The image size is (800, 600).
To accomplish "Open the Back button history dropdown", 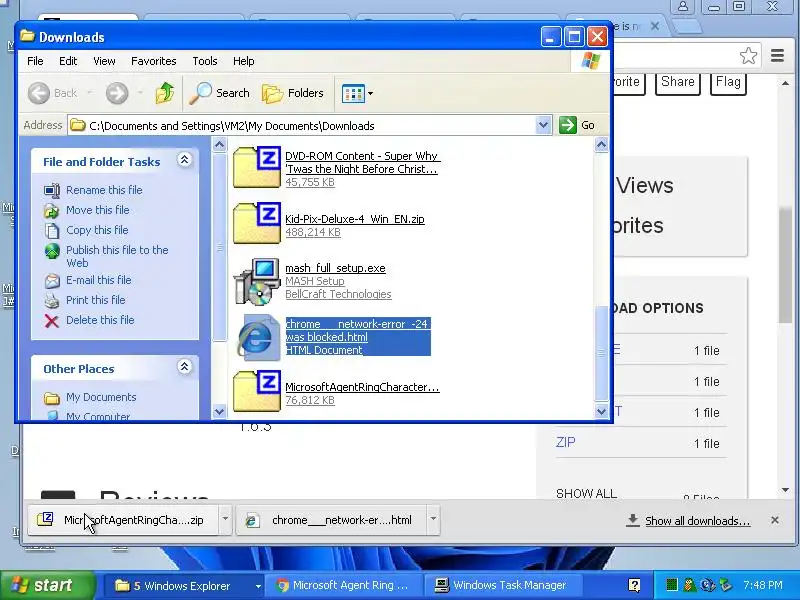I will (90, 93).
